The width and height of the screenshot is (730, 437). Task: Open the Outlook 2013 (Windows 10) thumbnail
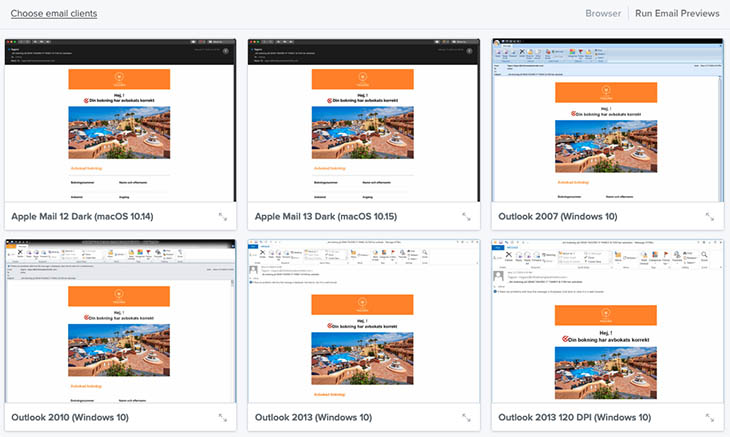(364, 321)
